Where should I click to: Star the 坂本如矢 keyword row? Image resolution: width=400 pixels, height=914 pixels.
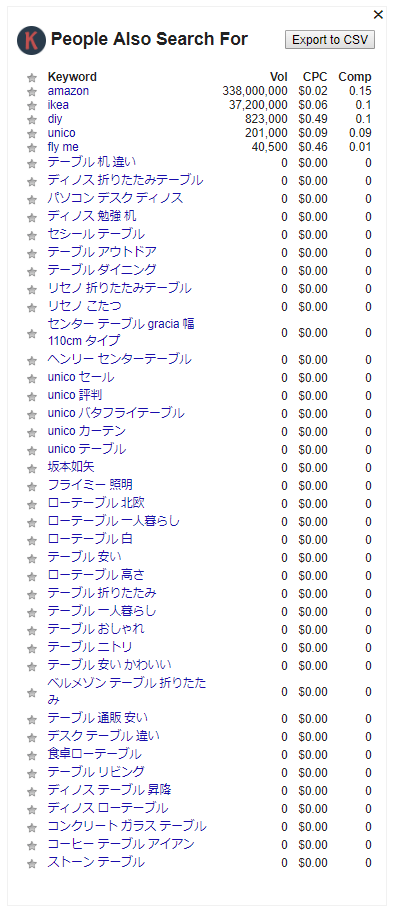pos(32,469)
